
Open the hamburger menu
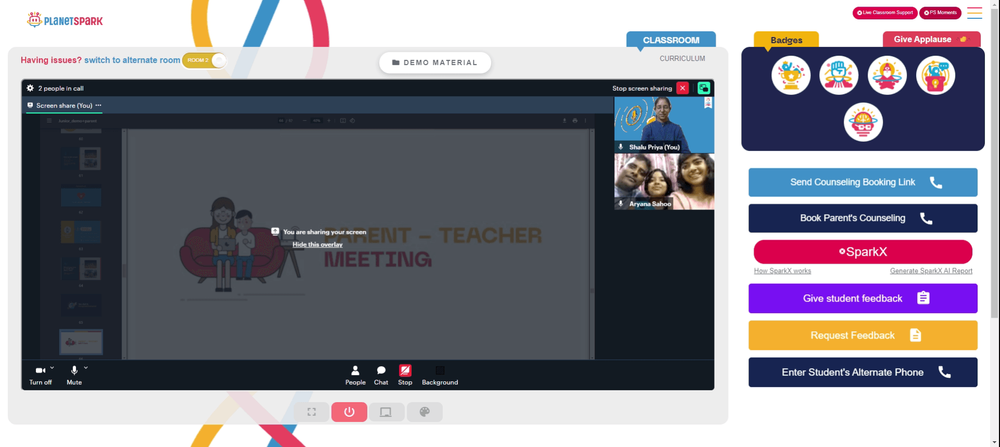(974, 13)
